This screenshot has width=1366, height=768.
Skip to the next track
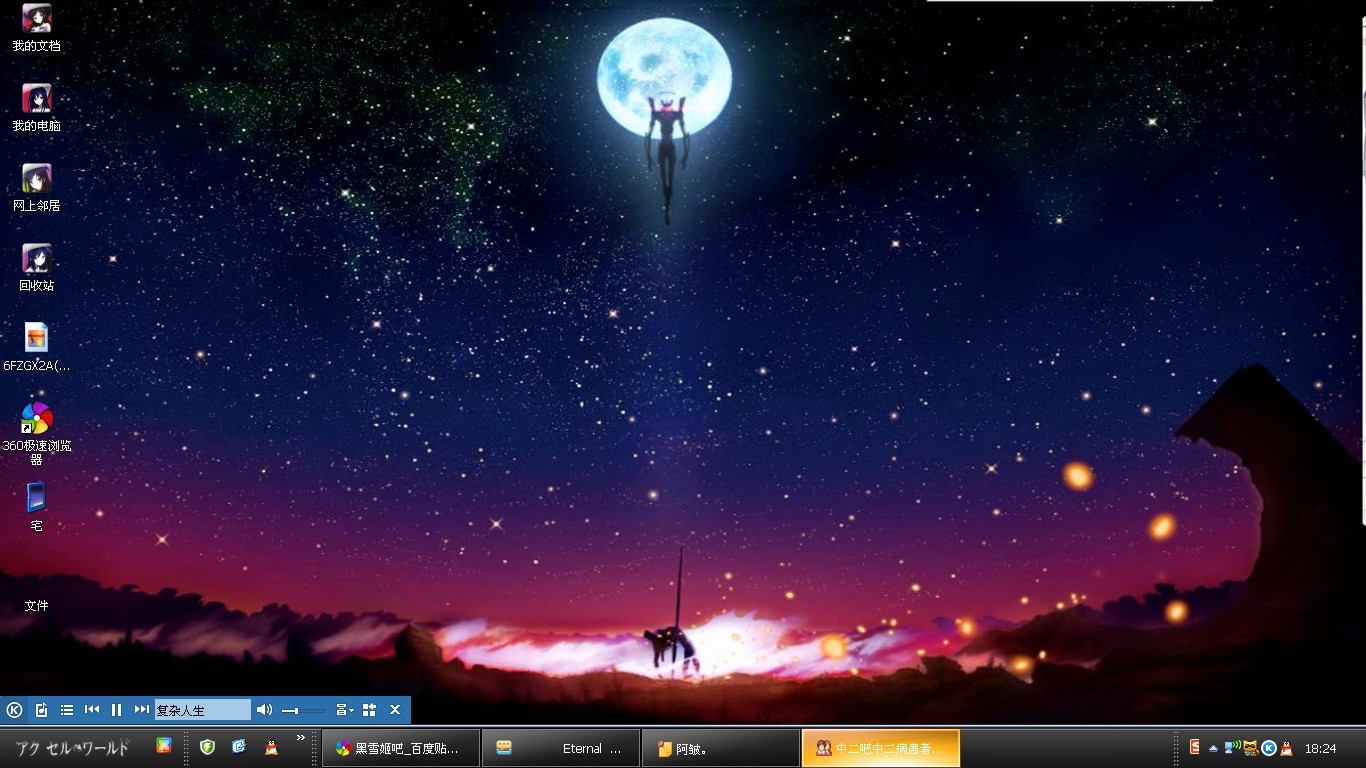[x=141, y=710]
